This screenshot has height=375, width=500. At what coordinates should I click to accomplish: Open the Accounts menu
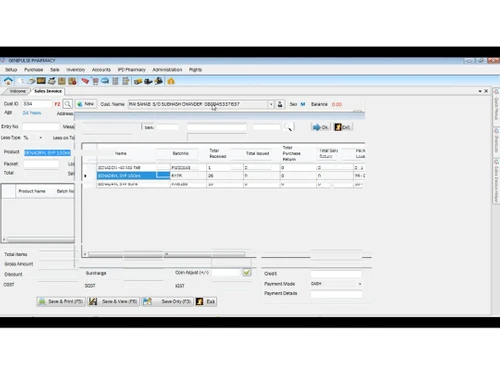pyautogui.click(x=101, y=70)
